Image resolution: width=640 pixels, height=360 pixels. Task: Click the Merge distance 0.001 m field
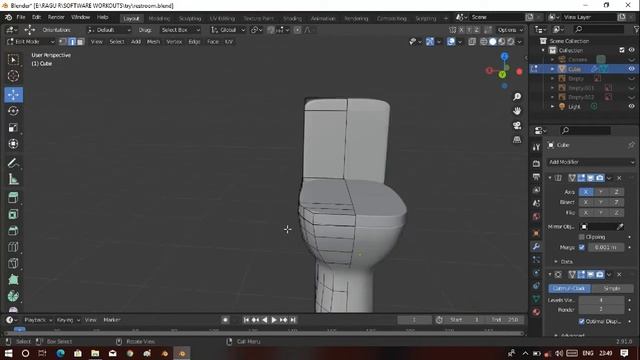[x=606, y=247]
